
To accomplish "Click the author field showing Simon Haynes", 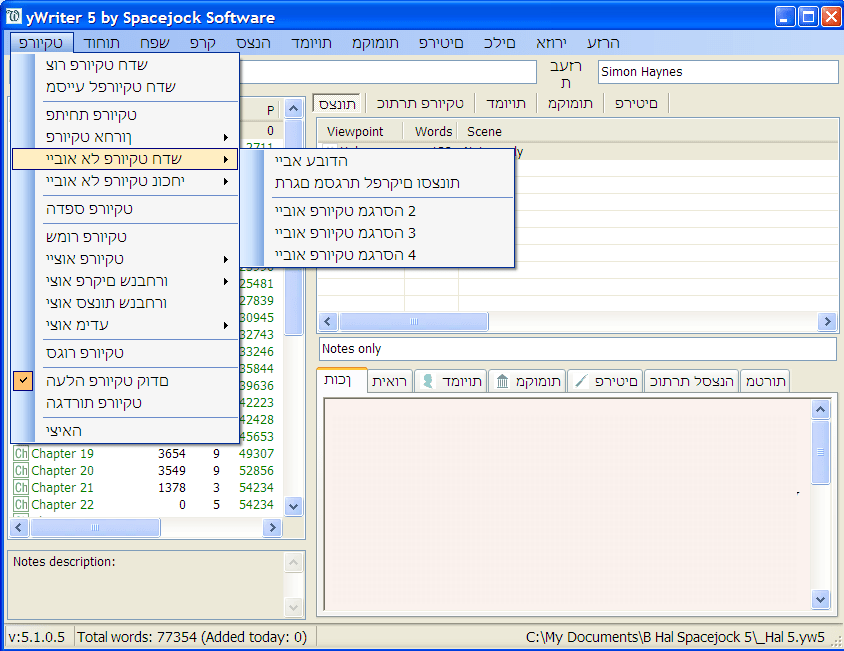I will [718, 72].
